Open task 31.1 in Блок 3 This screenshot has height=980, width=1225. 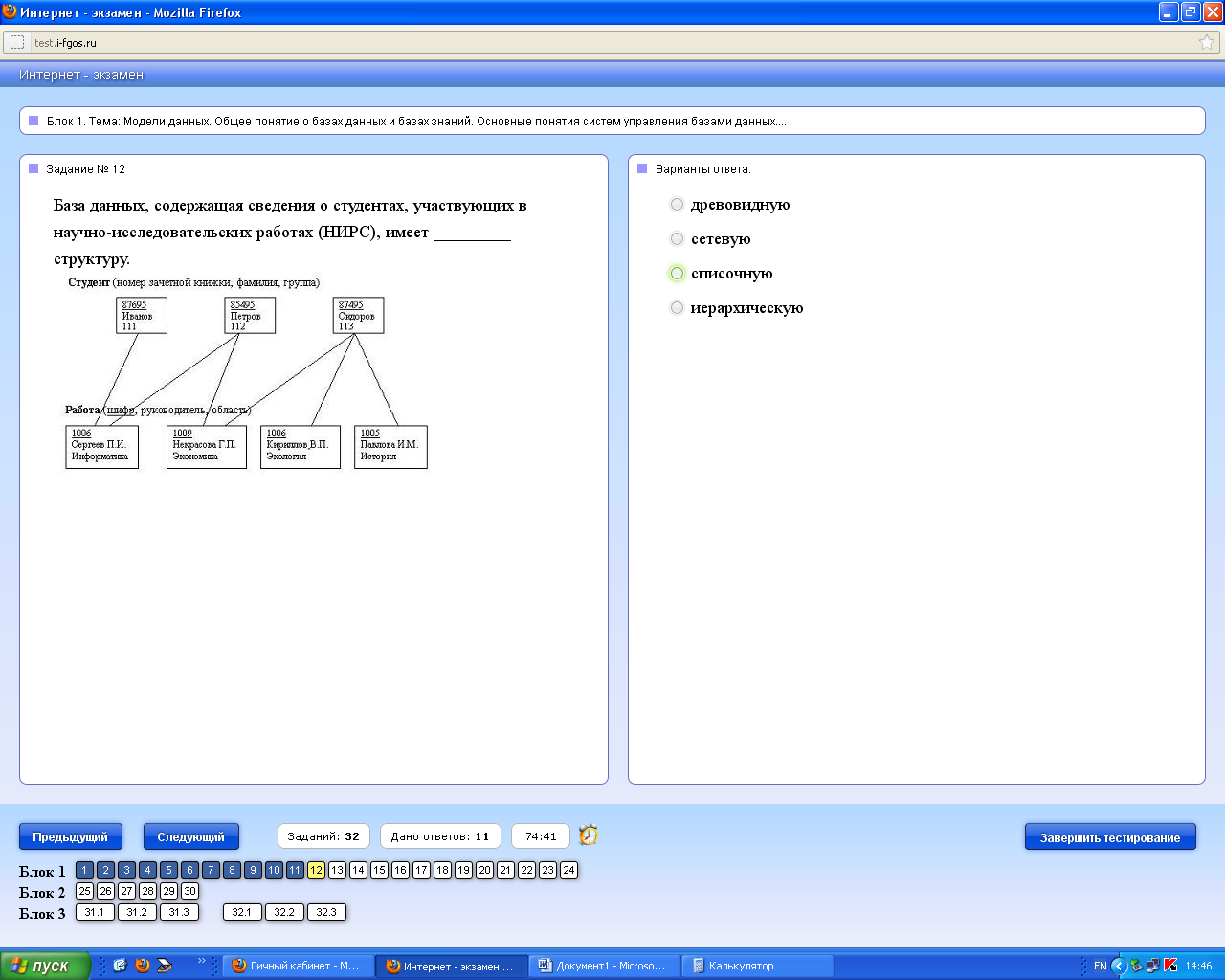tap(95, 912)
